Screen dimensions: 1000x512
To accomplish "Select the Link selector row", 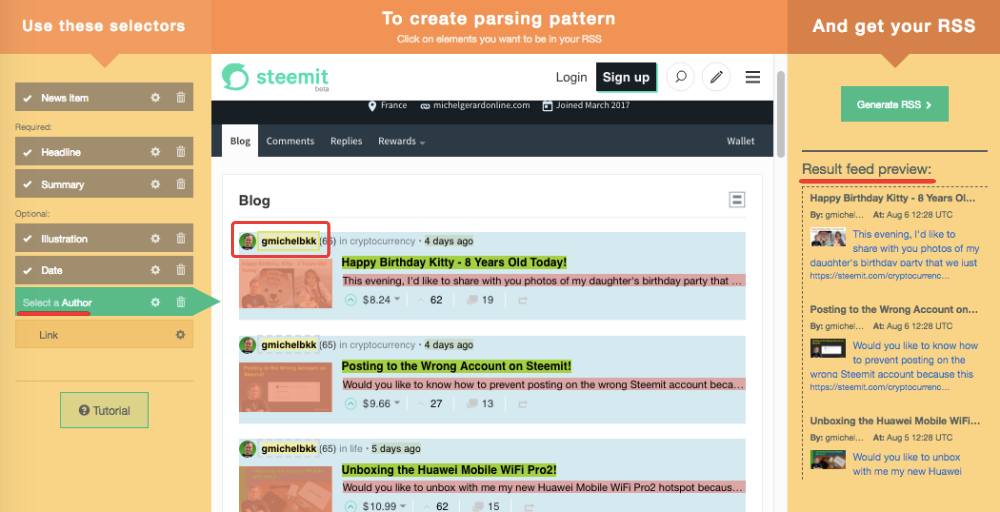I will [104, 334].
